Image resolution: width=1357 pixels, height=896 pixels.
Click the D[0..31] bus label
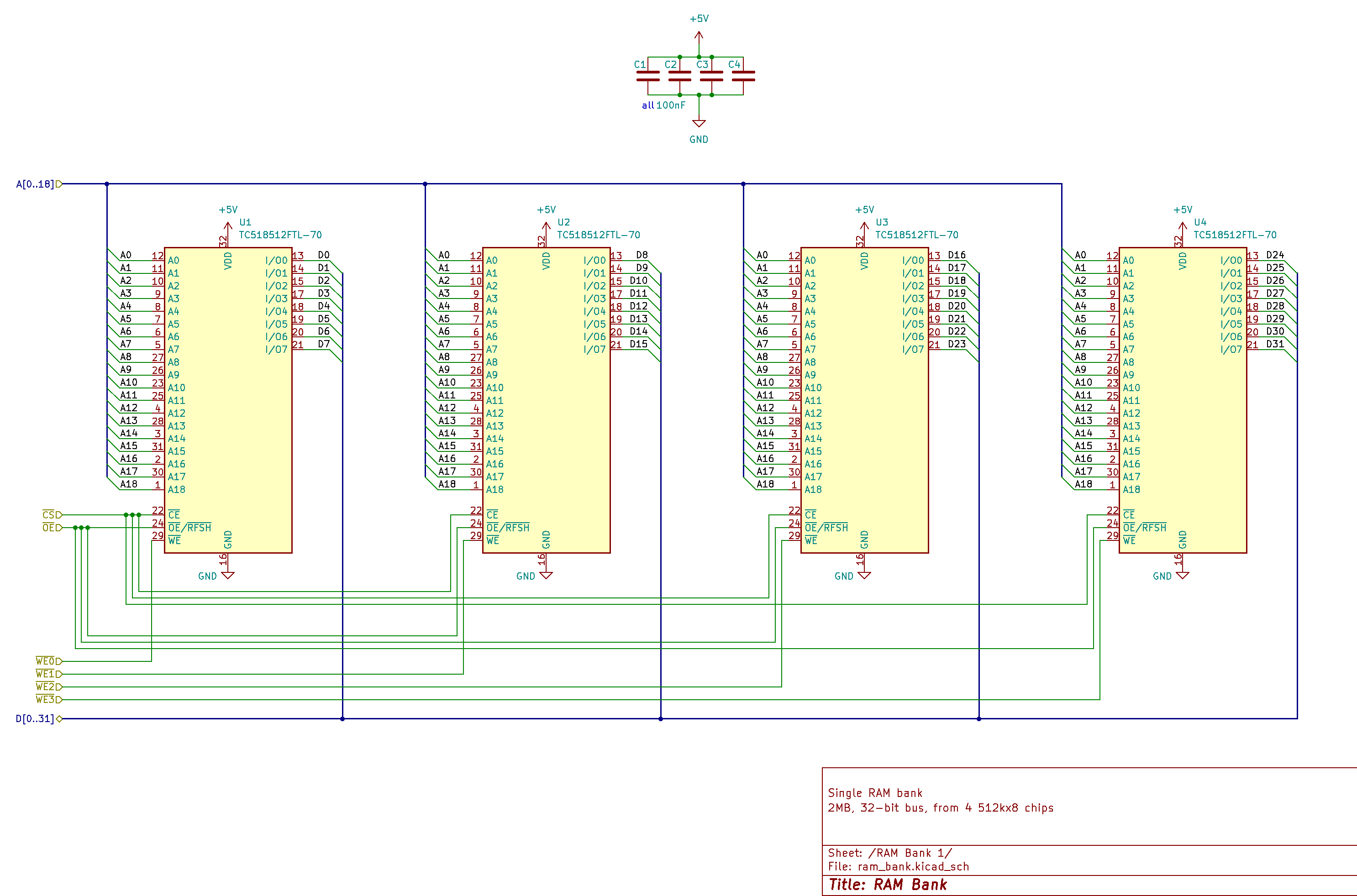tap(36, 719)
